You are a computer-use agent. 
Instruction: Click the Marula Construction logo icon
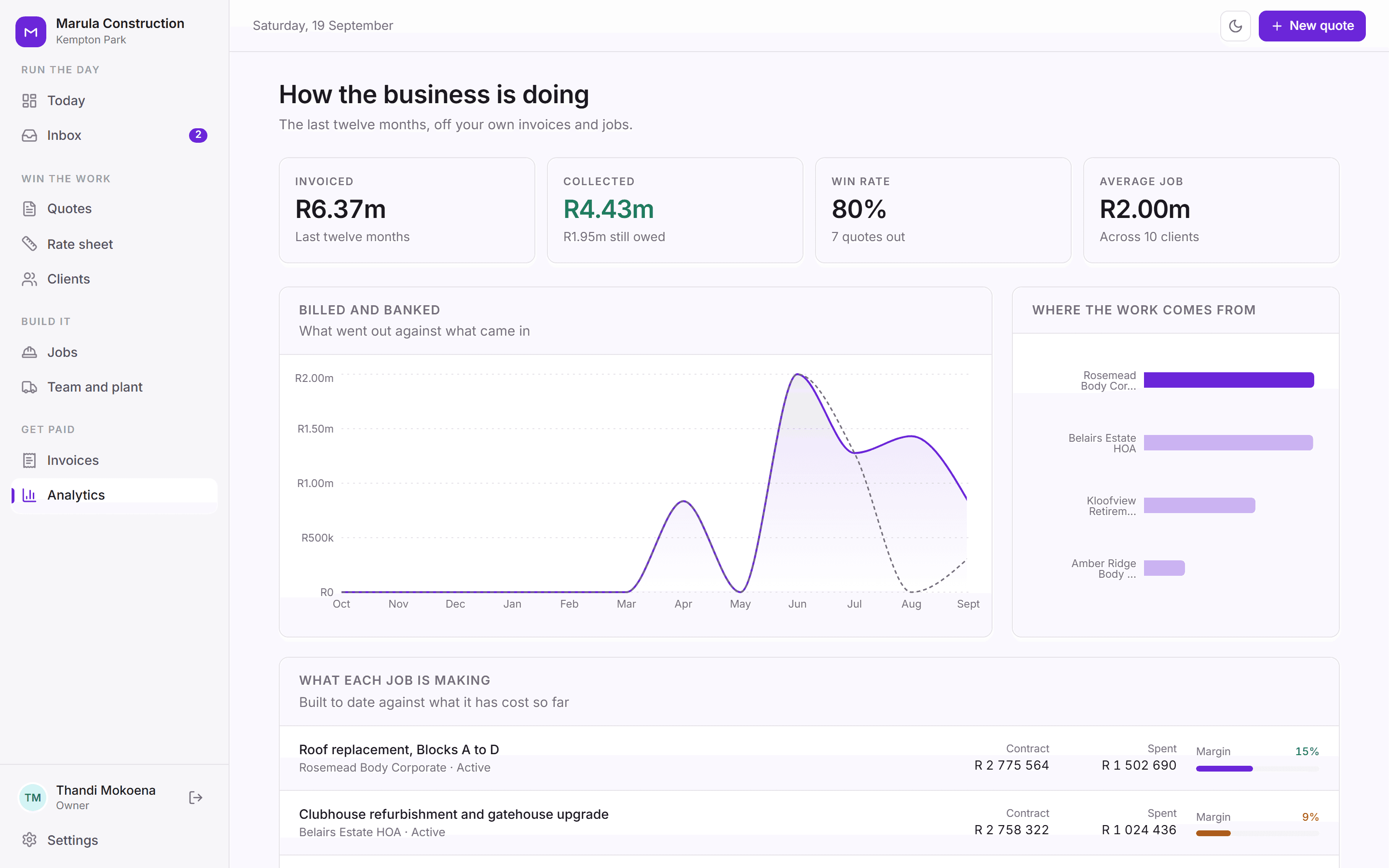[x=31, y=31]
